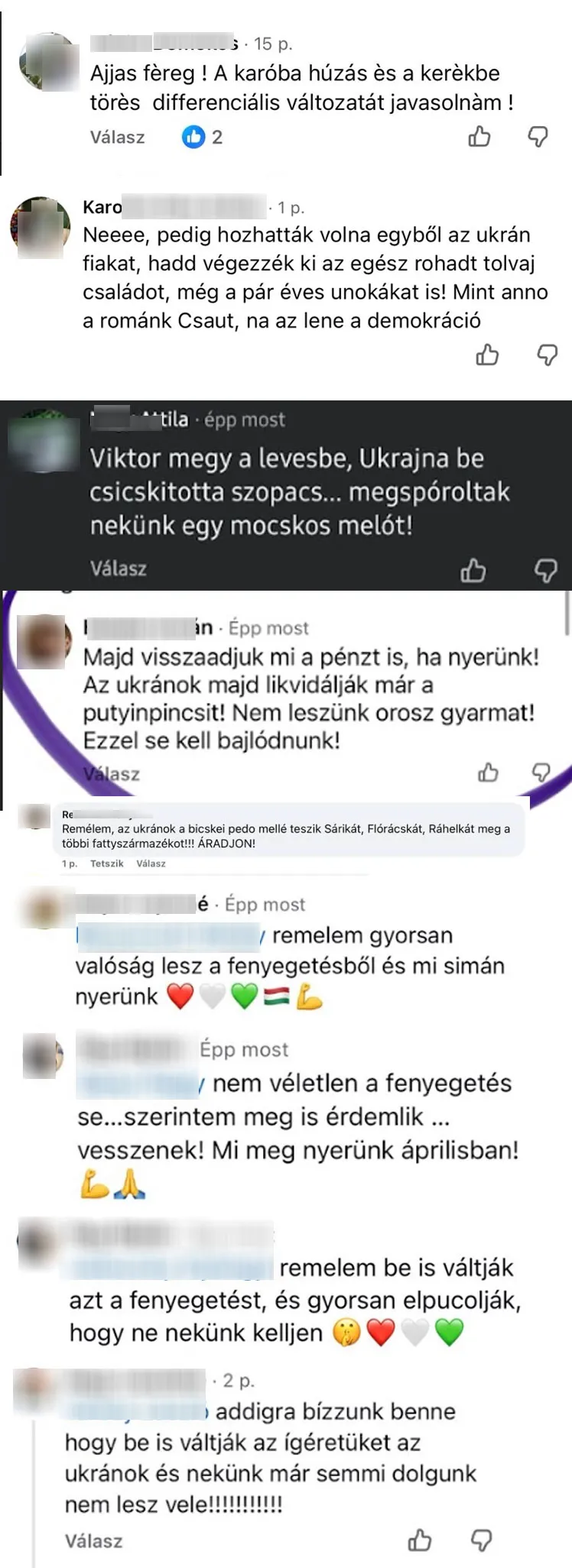Dislike the 'Majd visszaadjuk mi a pénzt' comment
The height and width of the screenshot is (1568, 572).
point(541,773)
